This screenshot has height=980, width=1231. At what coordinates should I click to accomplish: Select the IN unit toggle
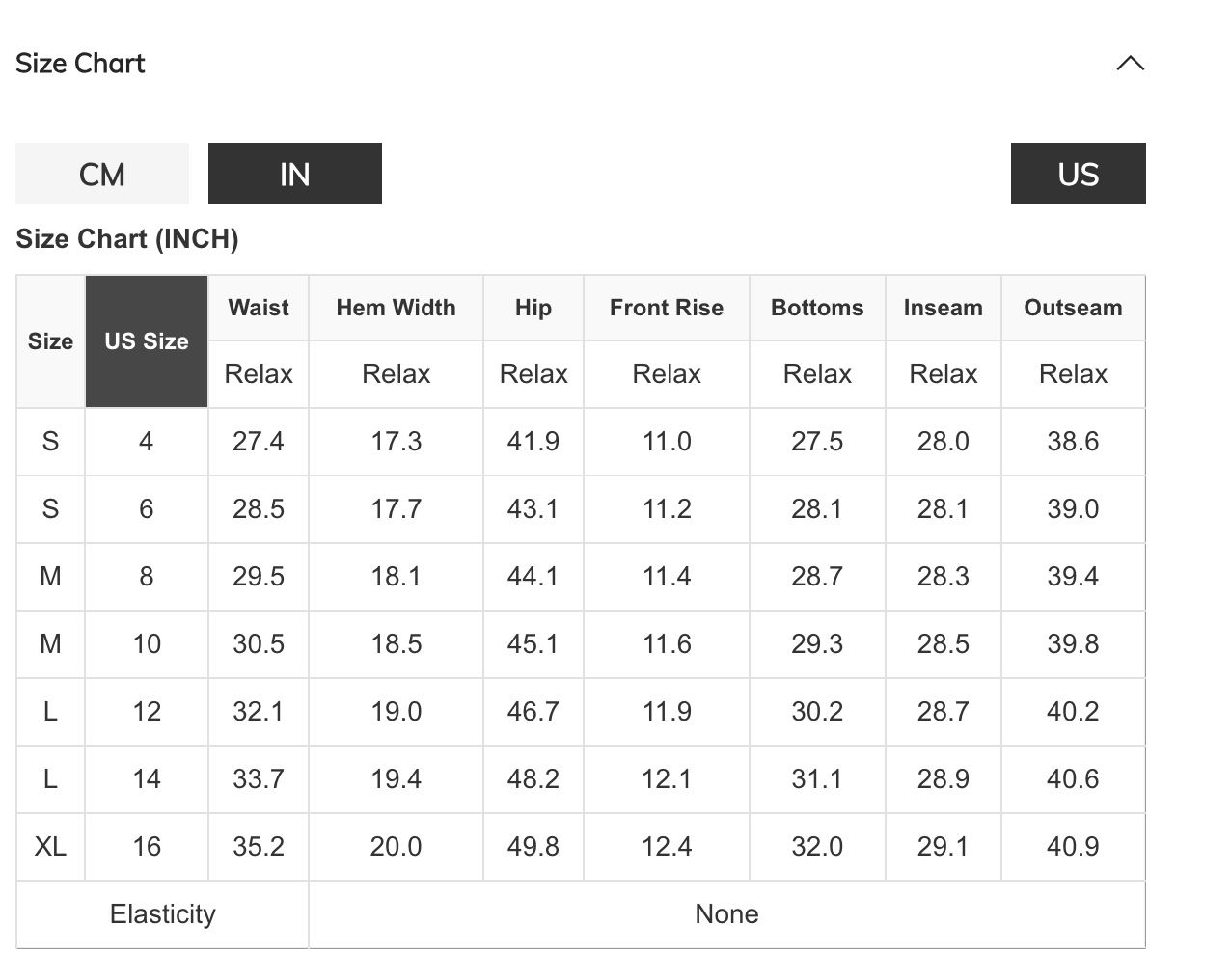coord(295,174)
